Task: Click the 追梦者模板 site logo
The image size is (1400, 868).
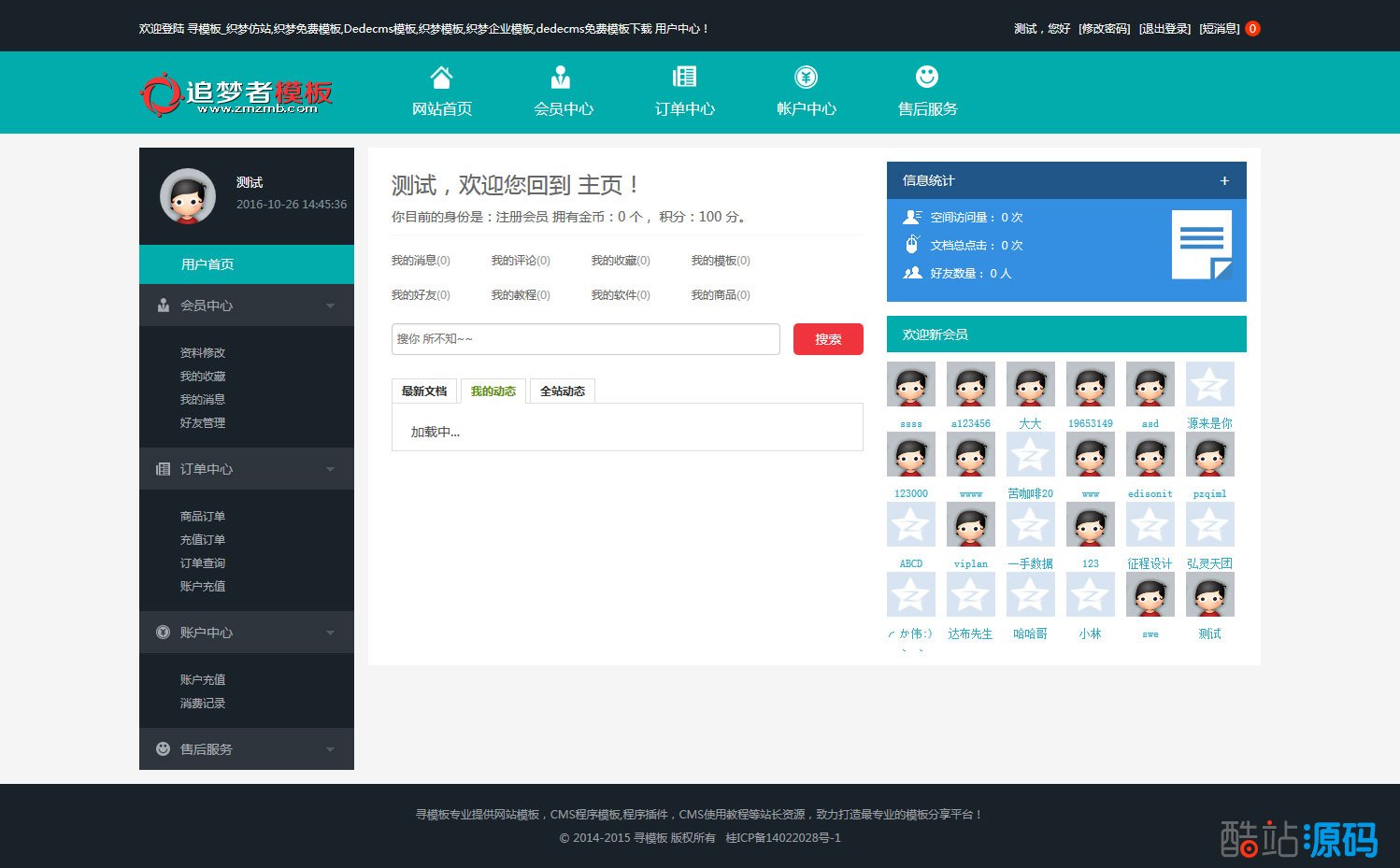Action: click(237, 94)
